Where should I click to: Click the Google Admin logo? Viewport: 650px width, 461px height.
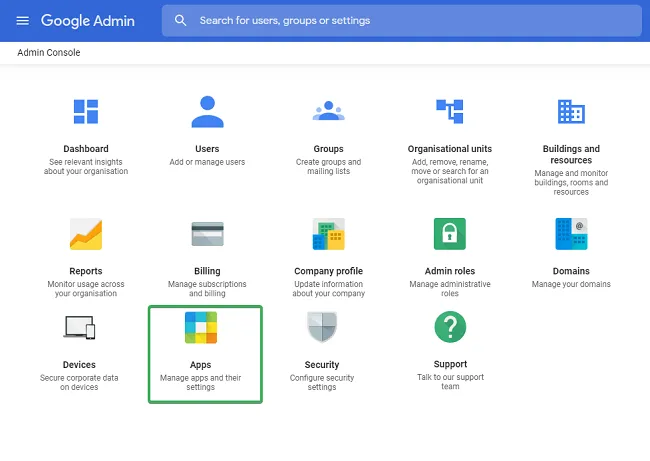[x=87, y=21]
